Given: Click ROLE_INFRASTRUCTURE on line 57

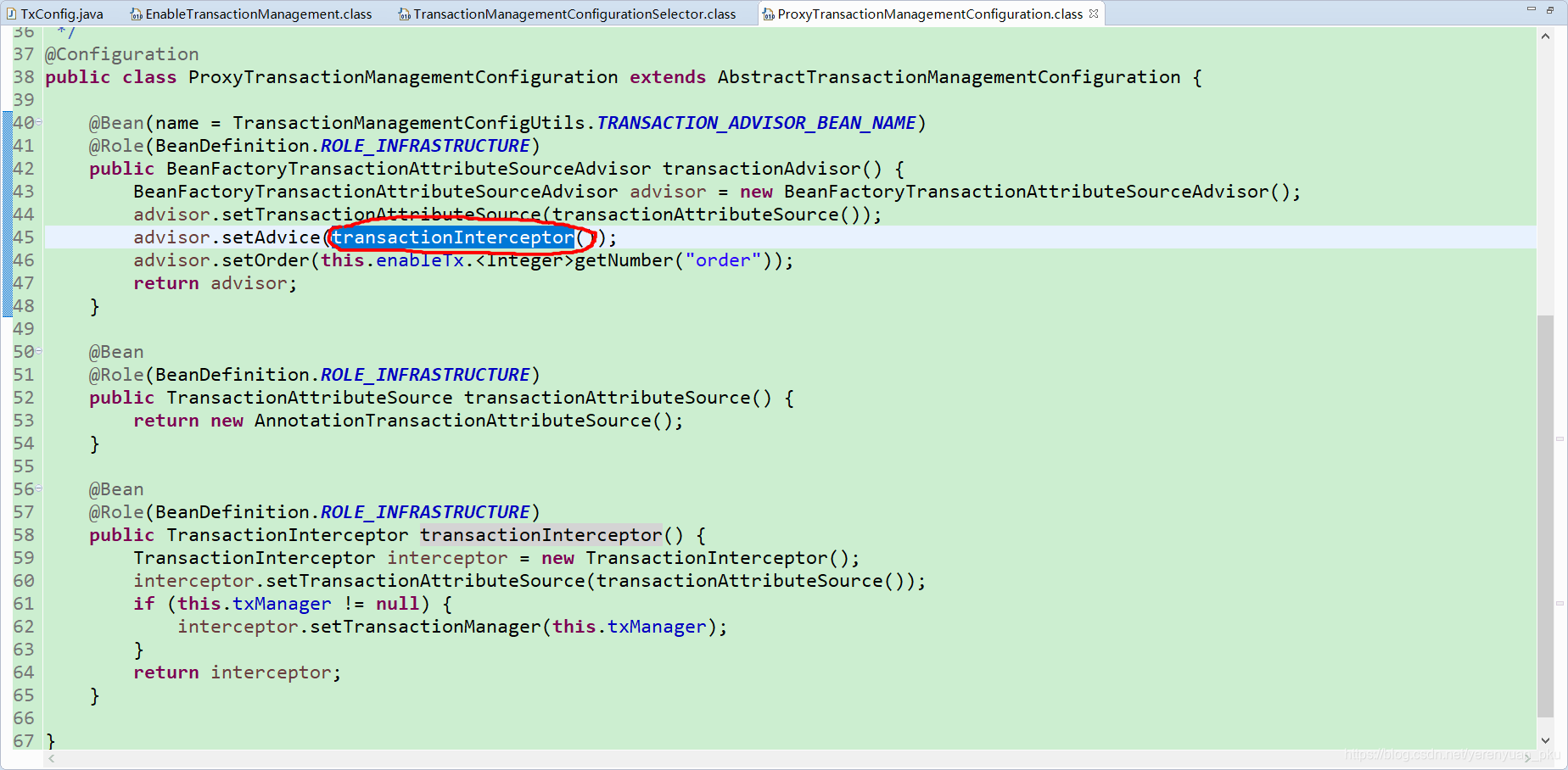Looking at the screenshot, I should click(425, 512).
